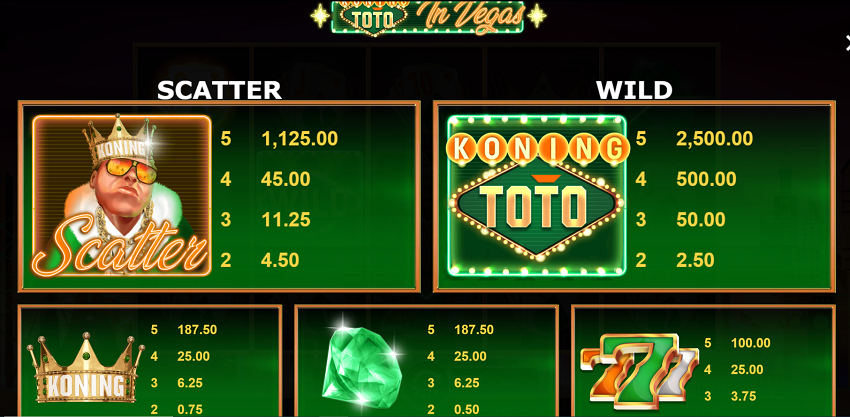This screenshot has height=417, width=850.
Task: Click the scatter 4.50 payout for two
Action: 280,260
